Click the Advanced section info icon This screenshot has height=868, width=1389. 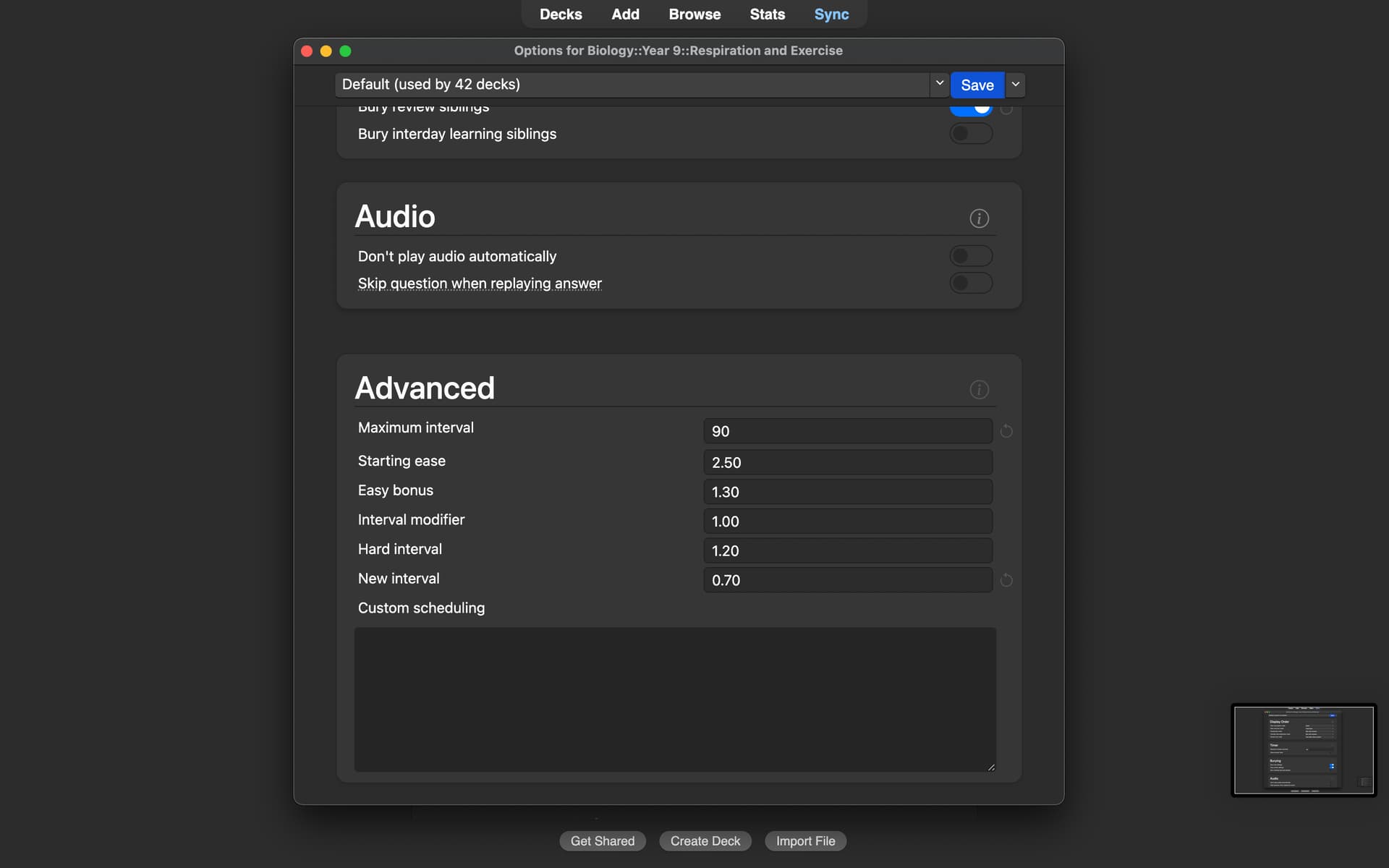tap(979, 390)
